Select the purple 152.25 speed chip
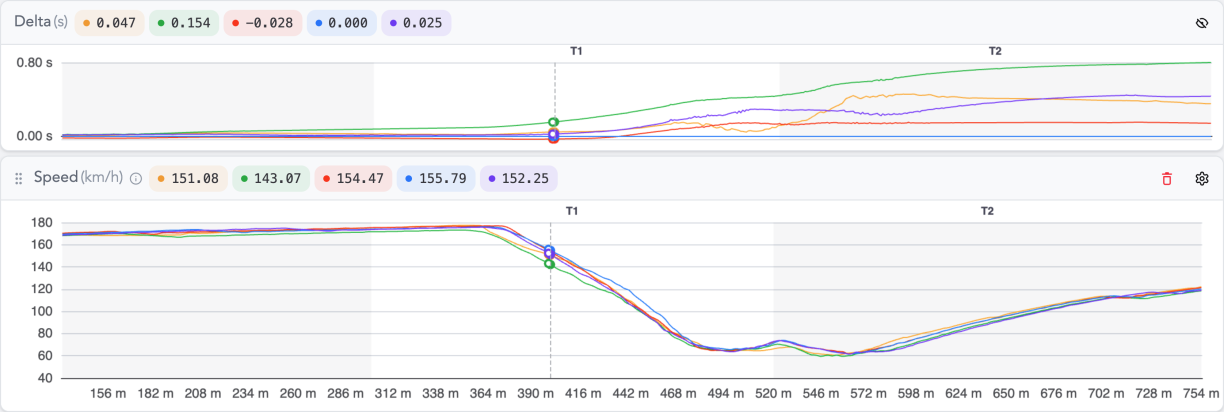Screen dimensions: 1224x412 (519, 179)
